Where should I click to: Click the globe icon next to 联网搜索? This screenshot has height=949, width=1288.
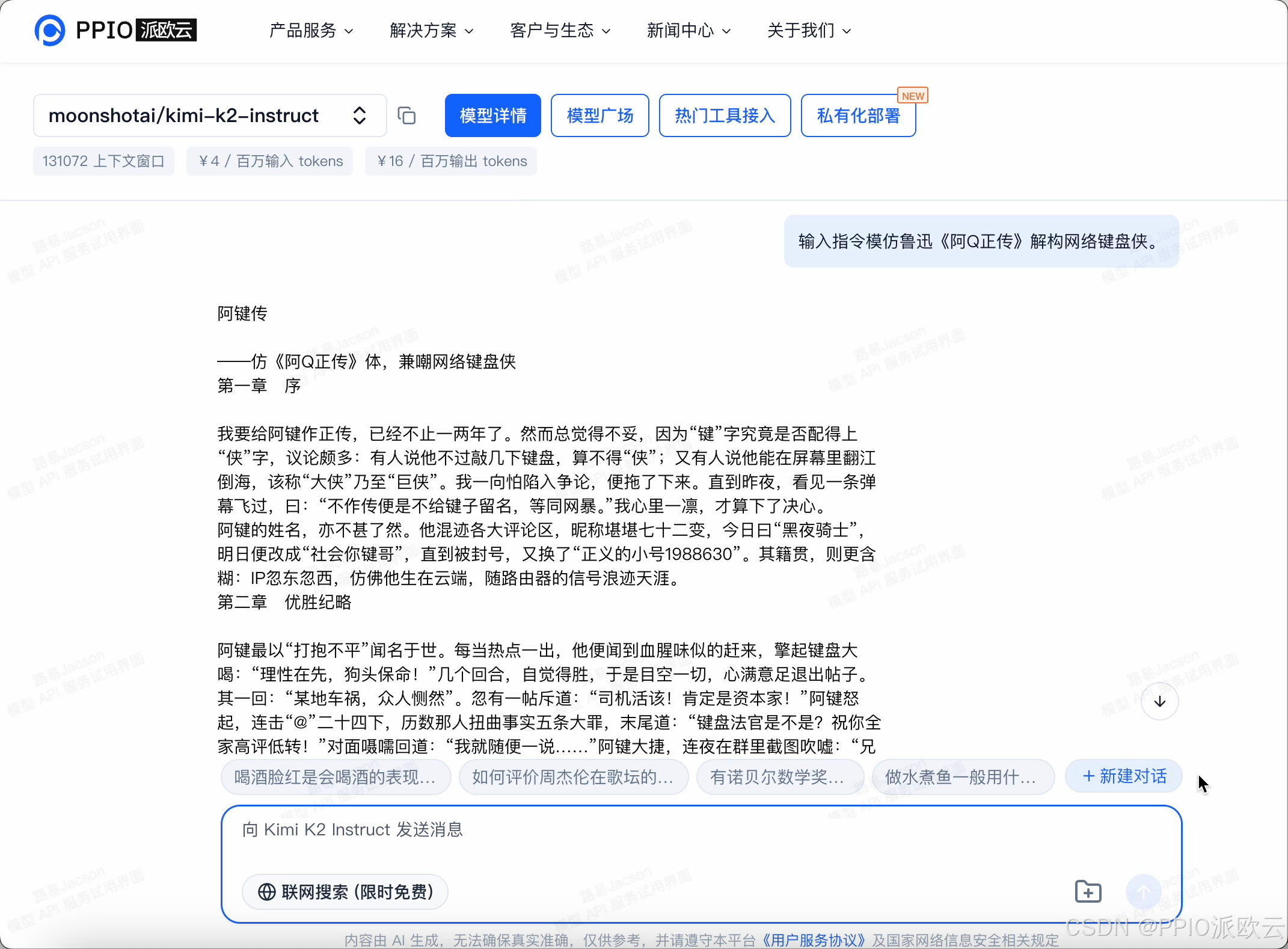(x=266, y=892)
